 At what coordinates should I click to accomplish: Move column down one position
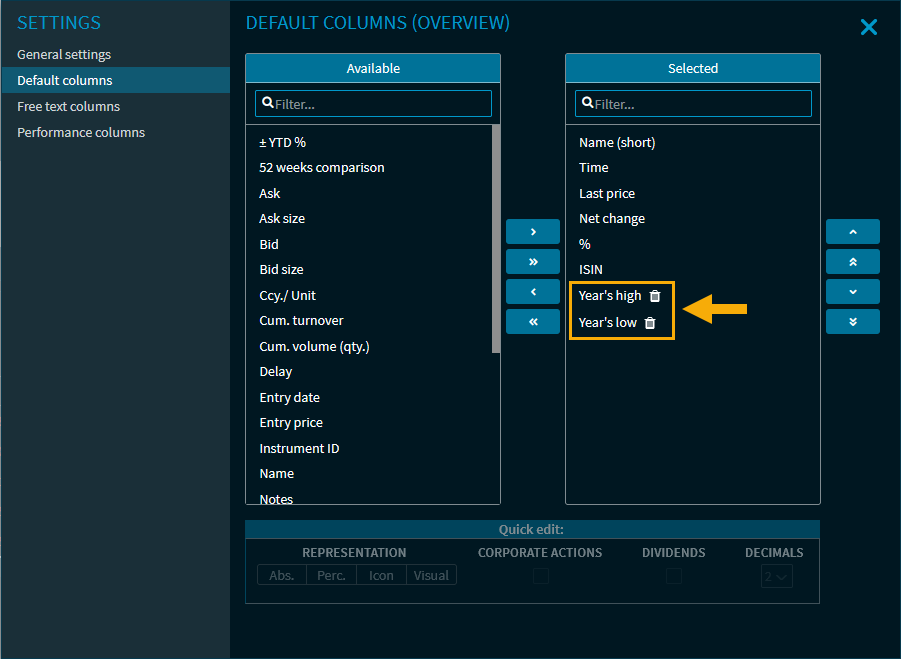(x=852, y=292)
